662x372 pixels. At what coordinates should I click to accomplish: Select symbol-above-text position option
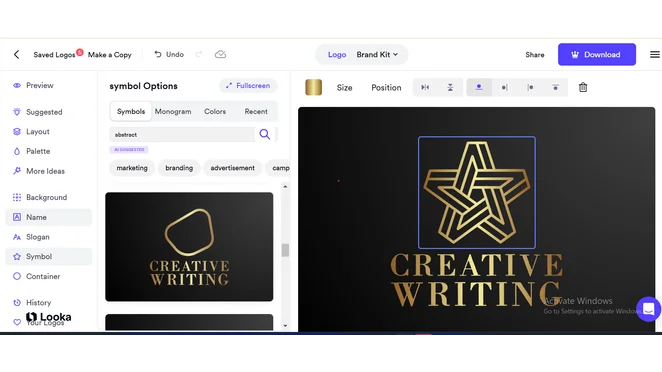pos(479,87)
